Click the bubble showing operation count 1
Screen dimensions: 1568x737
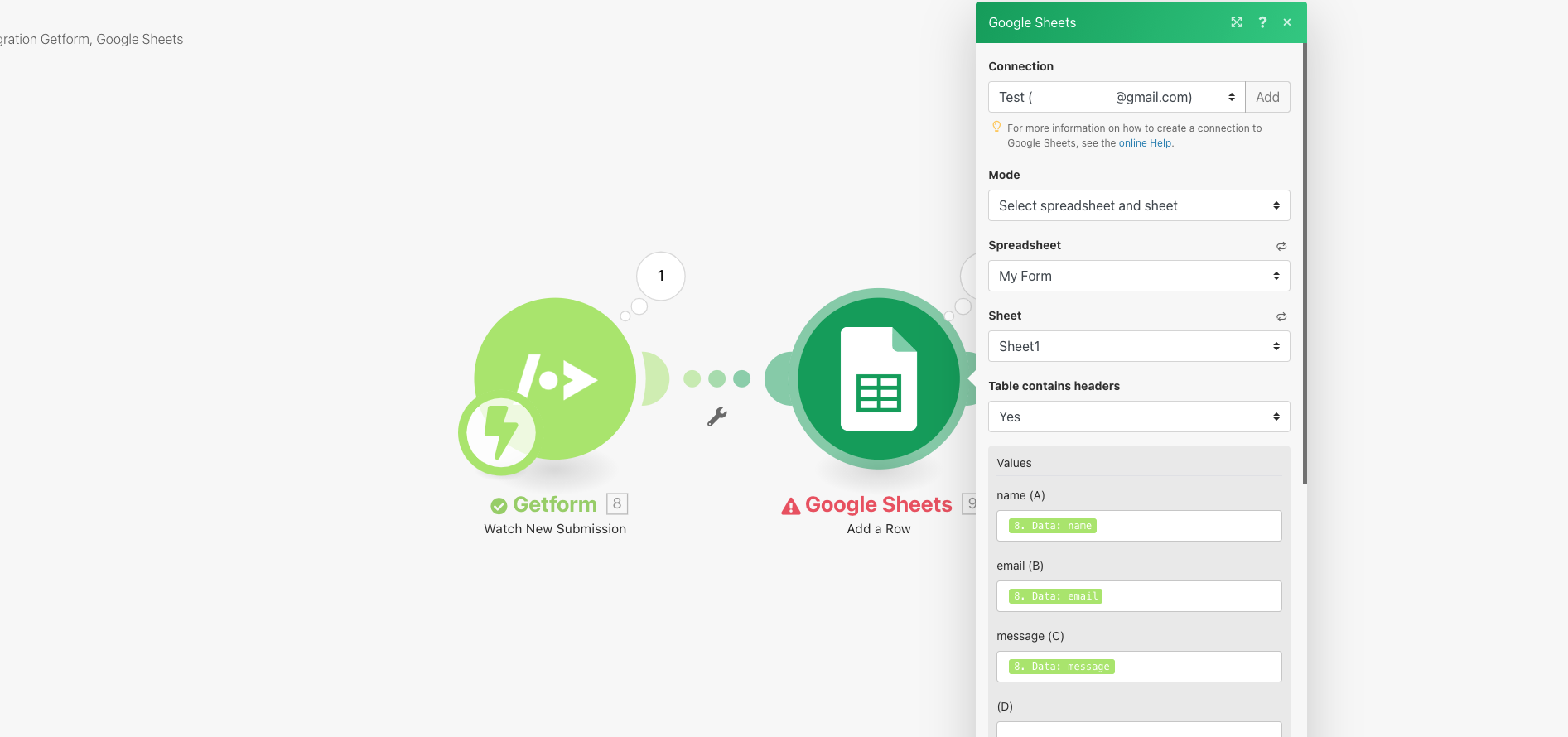661,276
